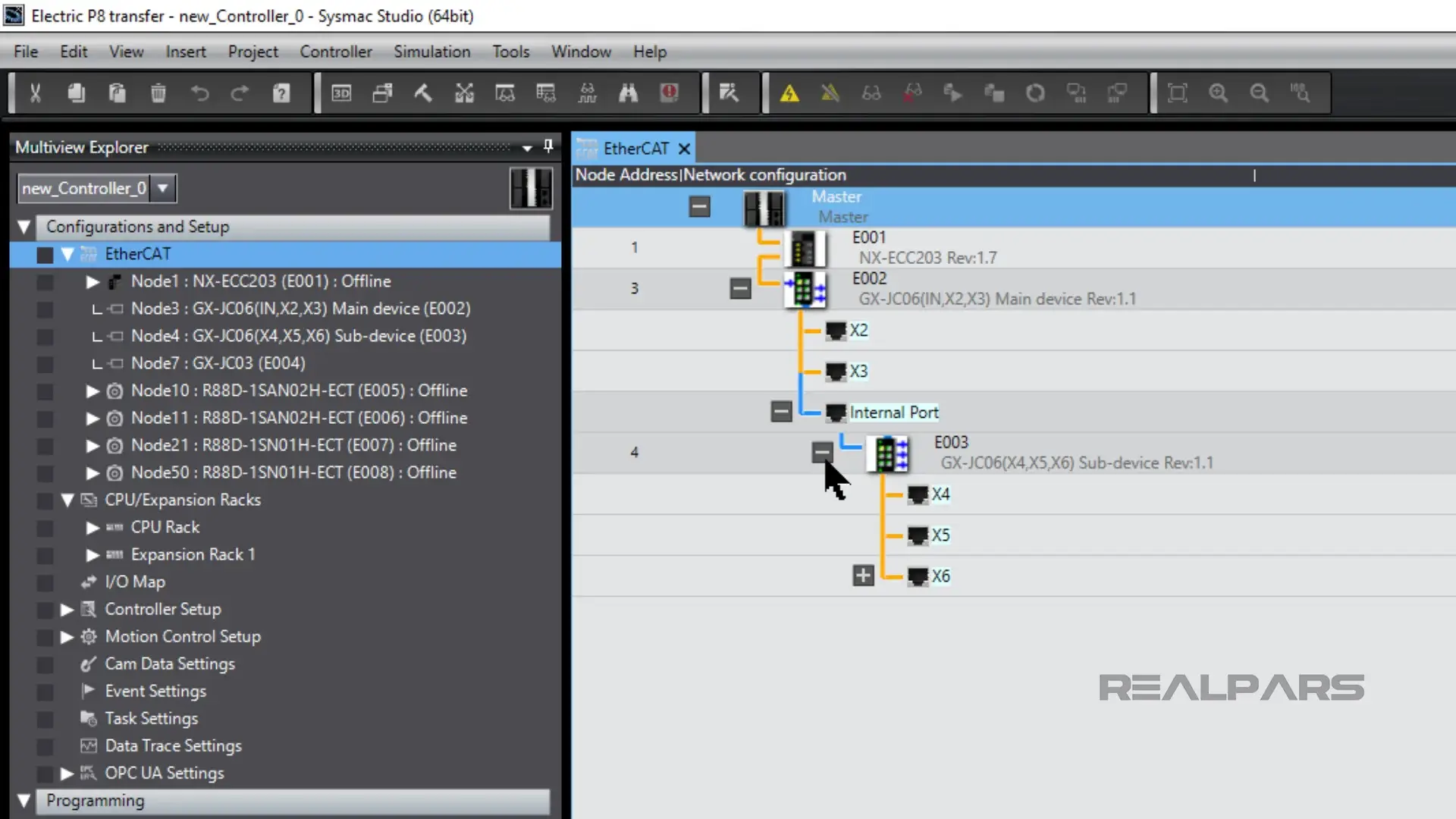Collapse the Programming section header

coord(24,801)
